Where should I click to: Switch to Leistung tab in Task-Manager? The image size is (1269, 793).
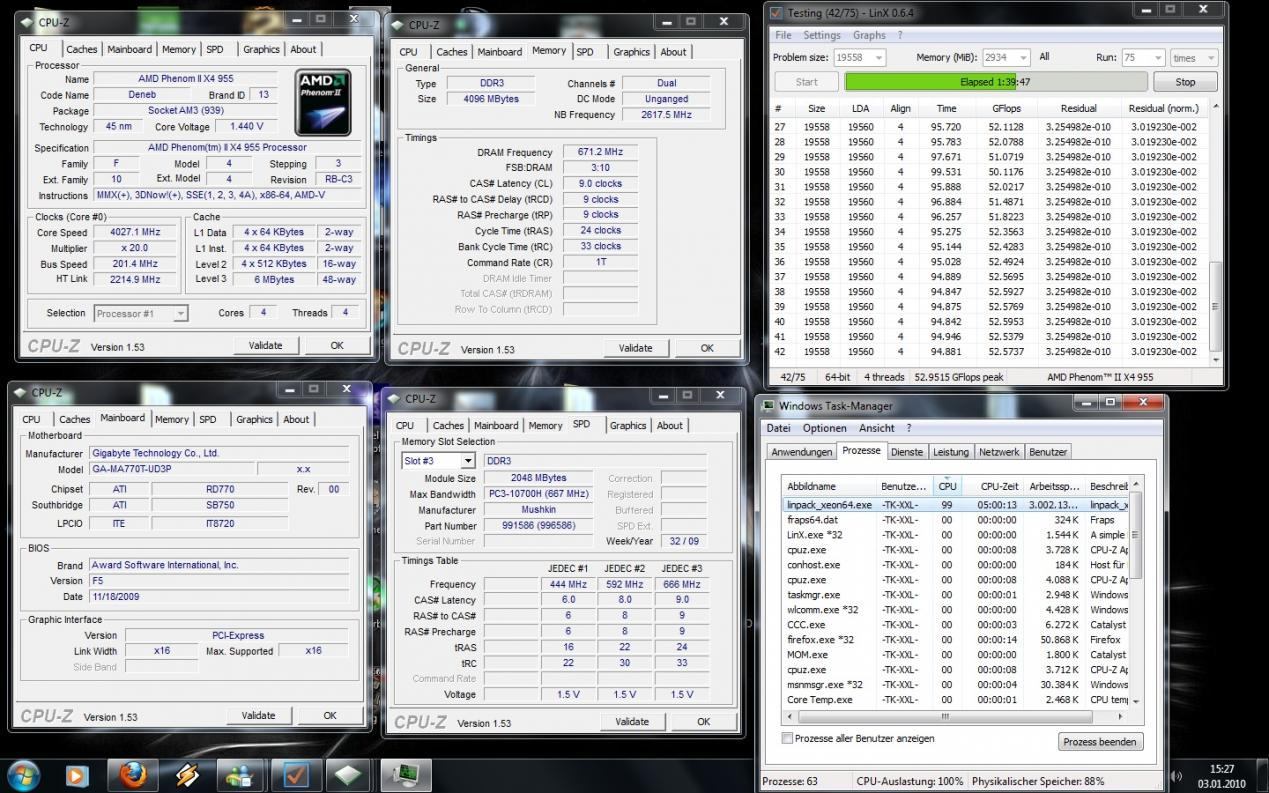(950, 452)
